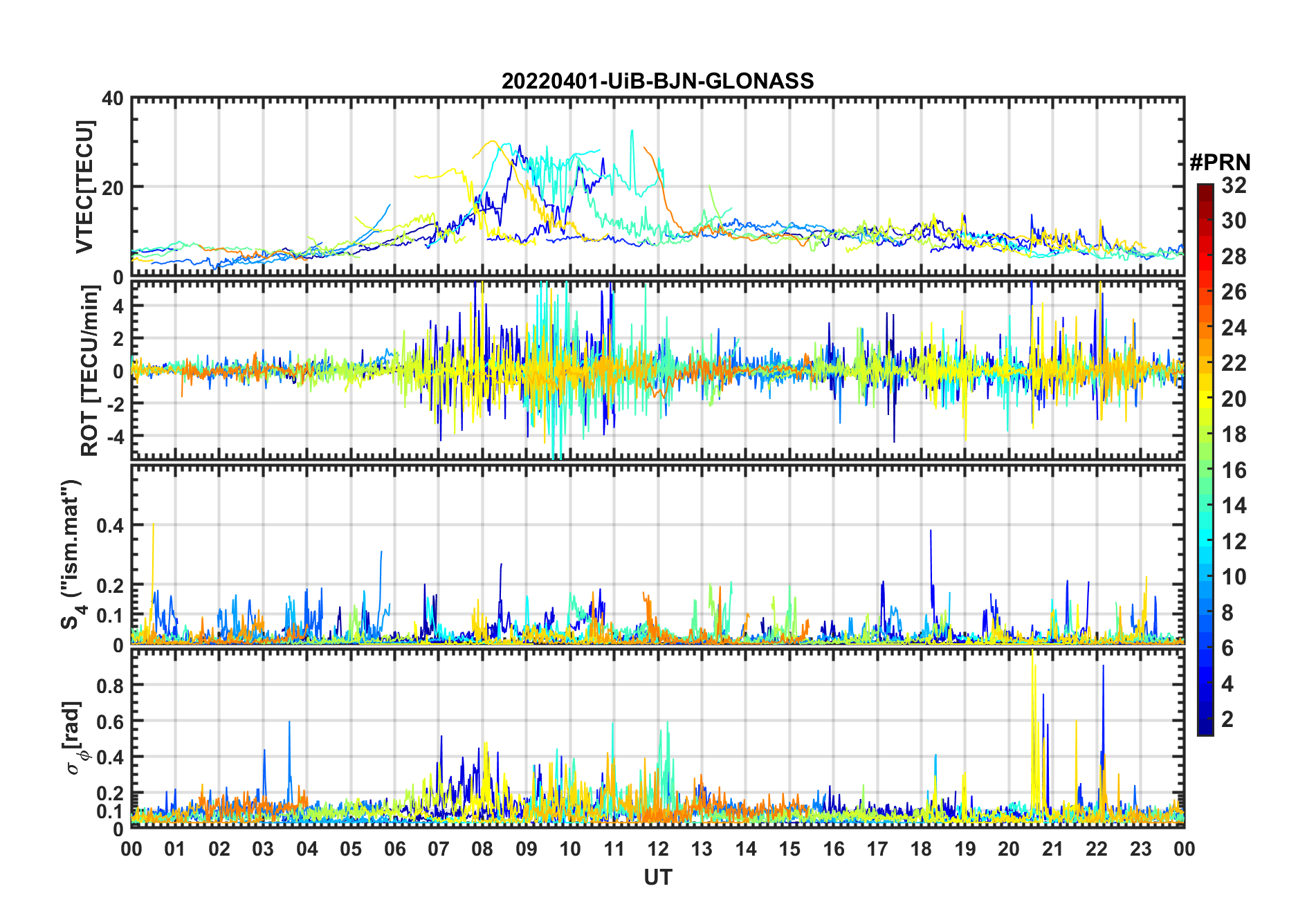Click the ROT [TECU/min] axis label
The width and height of the screenshot is (1316, 920).
89,371
